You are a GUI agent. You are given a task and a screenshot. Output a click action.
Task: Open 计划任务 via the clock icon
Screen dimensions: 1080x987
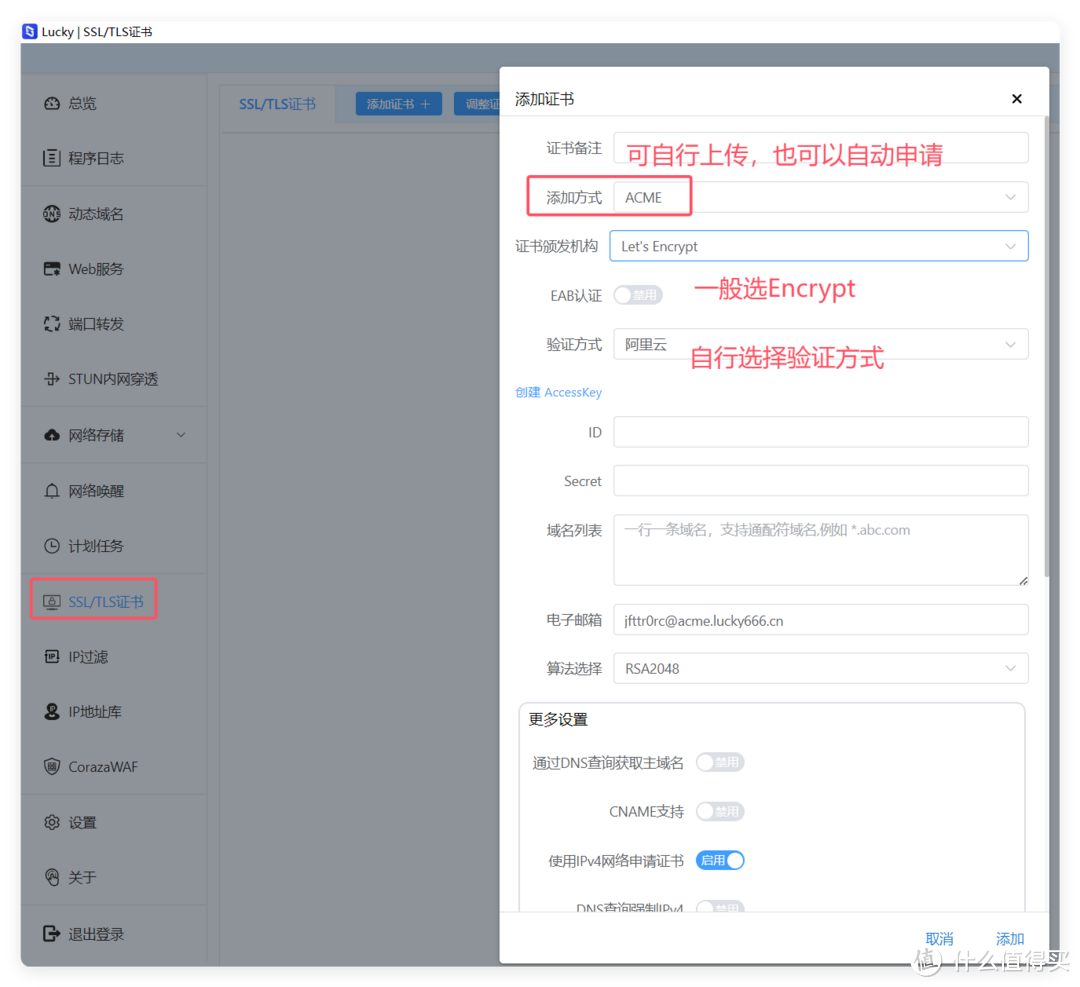point(52,546)
